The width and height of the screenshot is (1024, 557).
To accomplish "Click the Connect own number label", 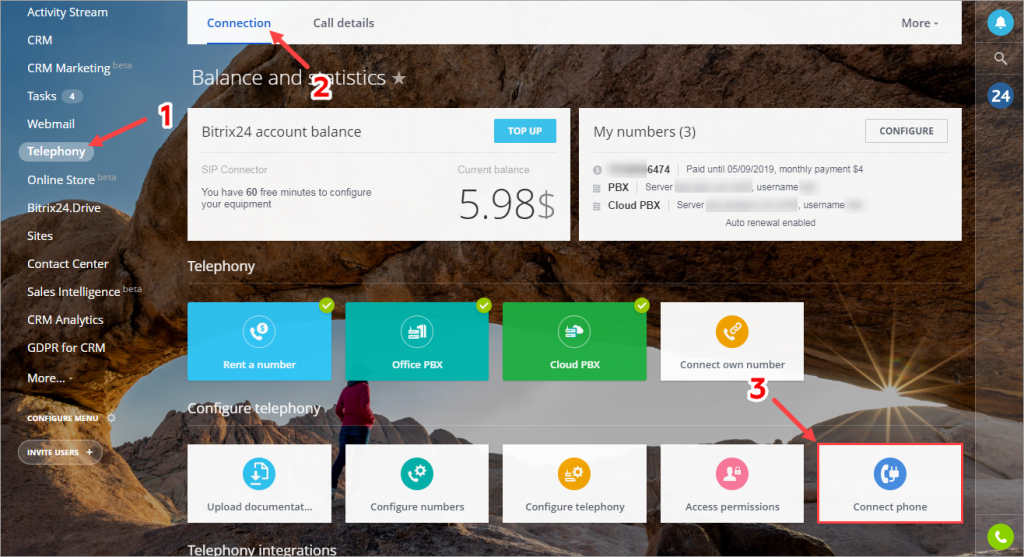I will 732,364.
